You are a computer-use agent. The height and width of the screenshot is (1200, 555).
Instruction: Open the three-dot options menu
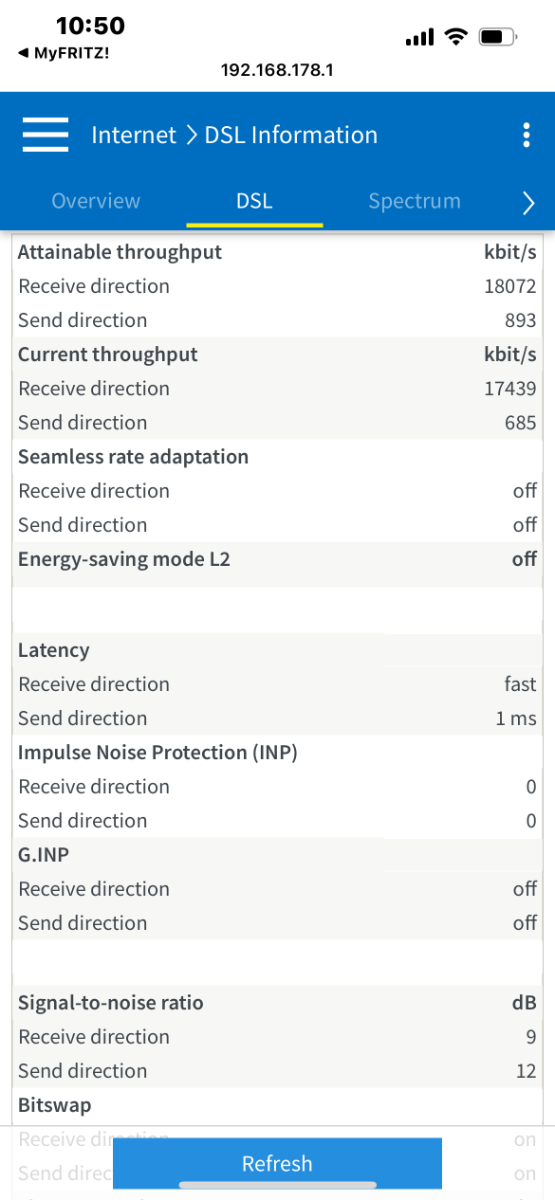point(526,135)
